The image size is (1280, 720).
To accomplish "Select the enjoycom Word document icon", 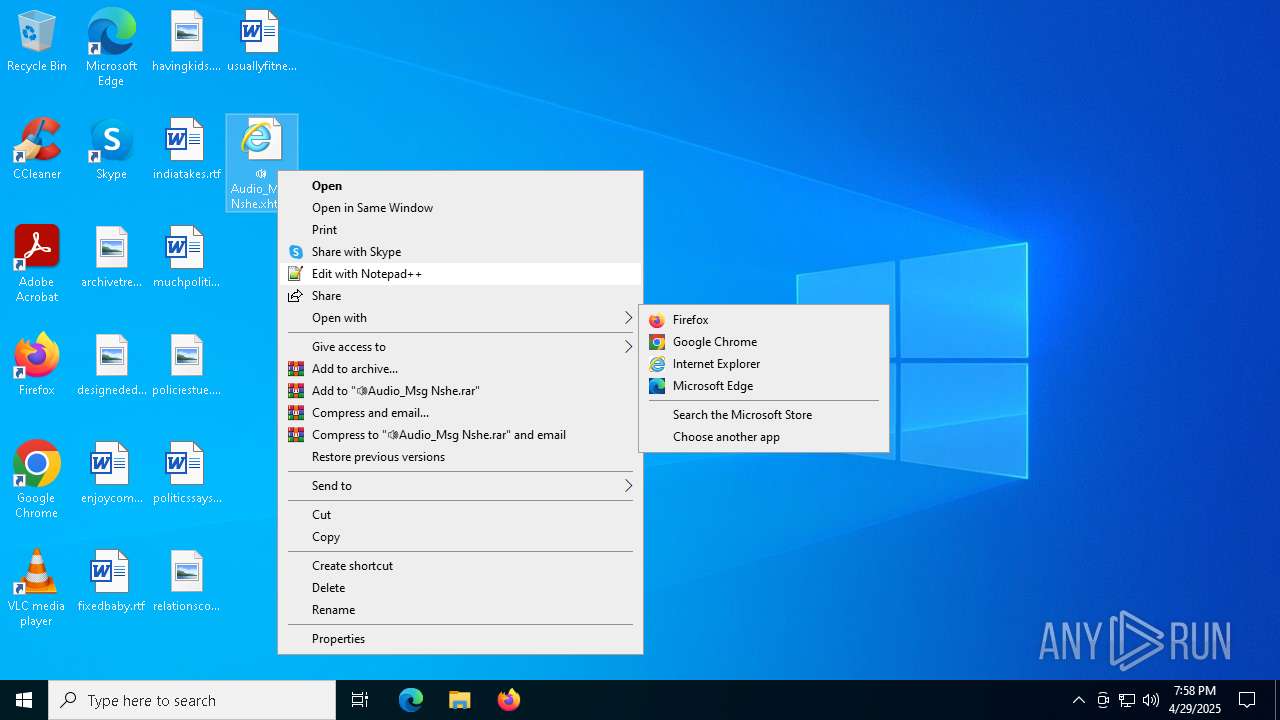I will [x=111, y=473].
